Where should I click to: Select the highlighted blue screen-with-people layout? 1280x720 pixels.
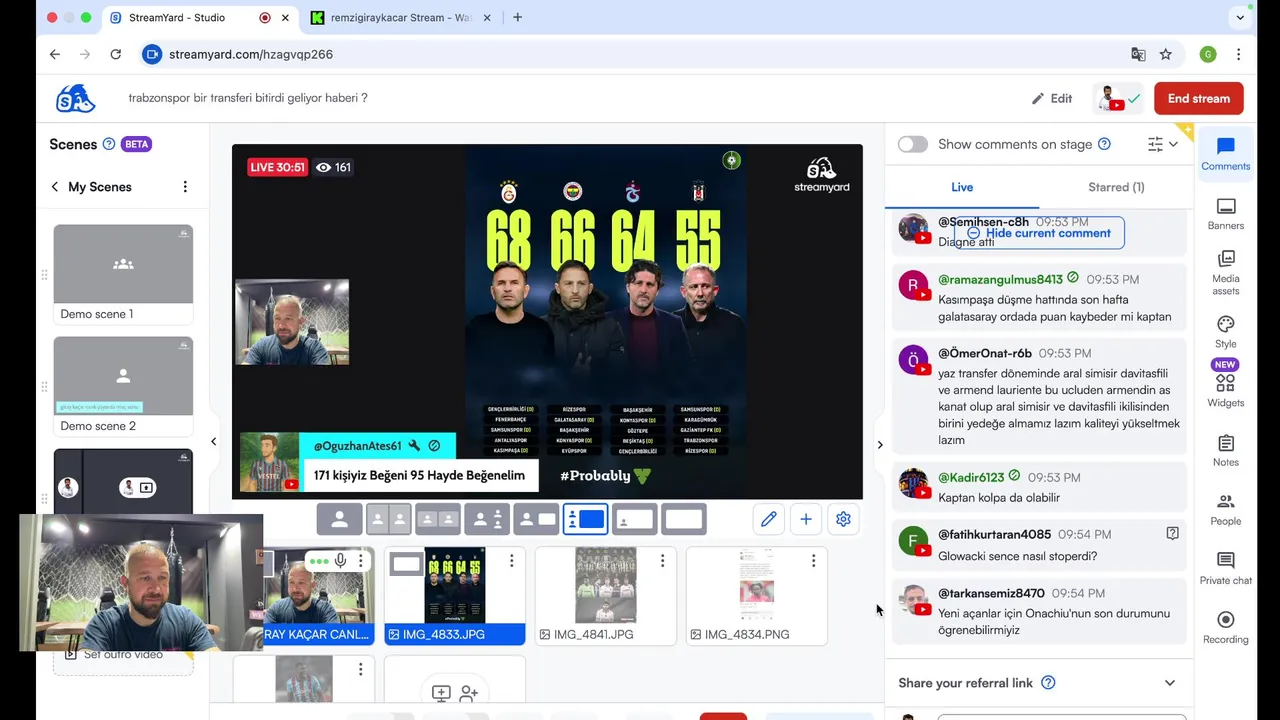(x=585, y=519)
